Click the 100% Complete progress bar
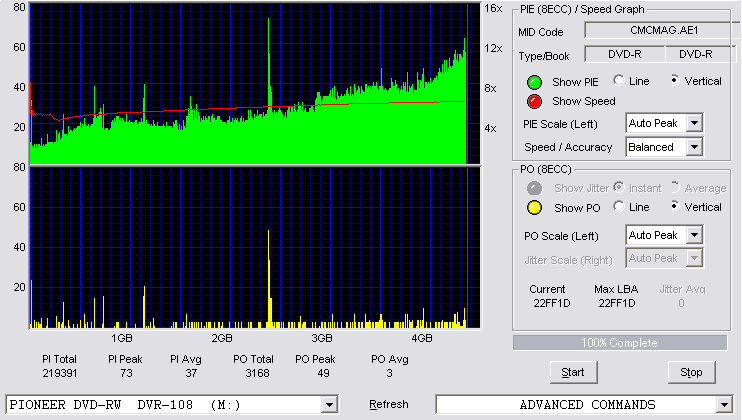The height and width of the screenshot is (420, 742). click(x=619, y=343)
